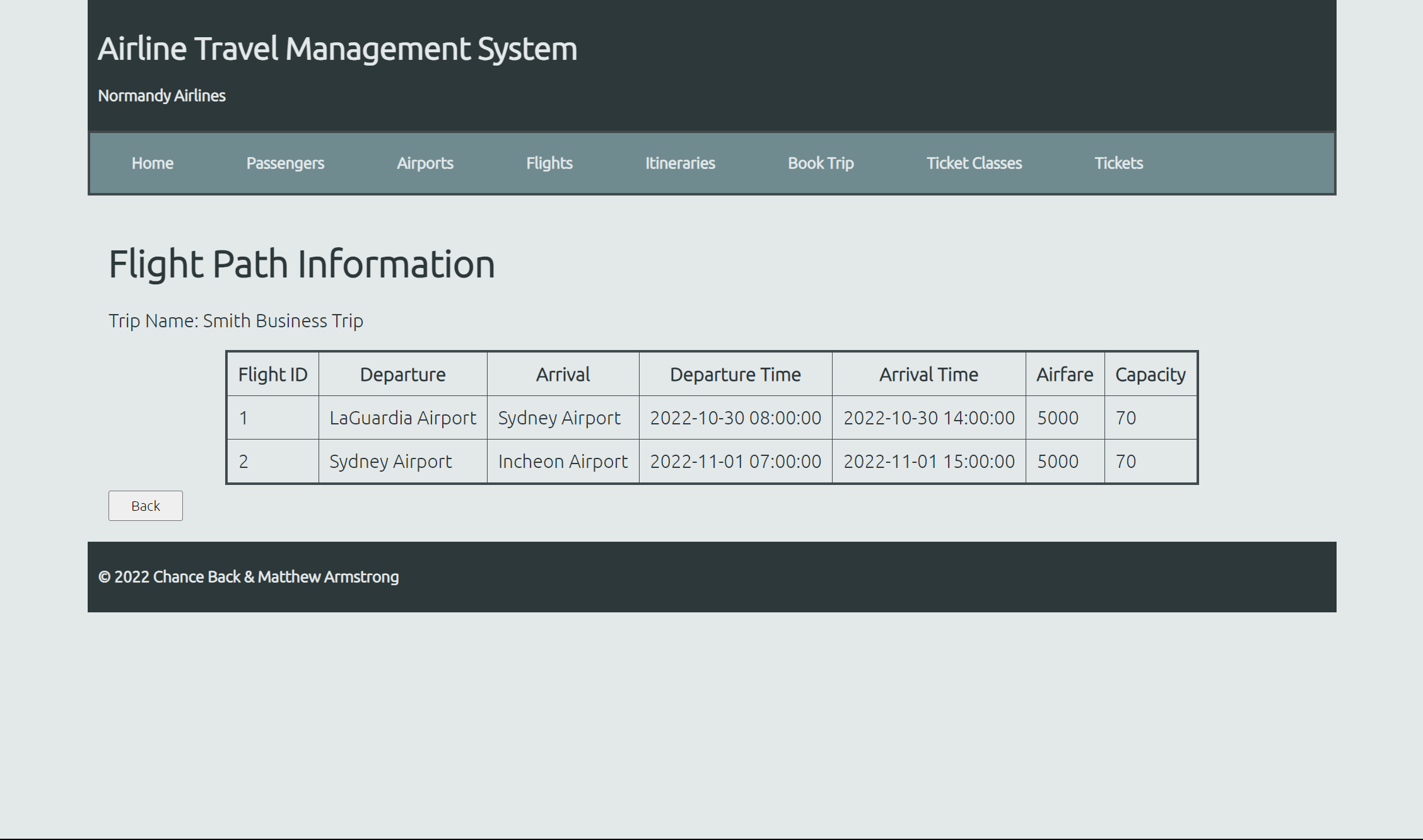Click the Incheon Airport arrival link

[563, 461]
